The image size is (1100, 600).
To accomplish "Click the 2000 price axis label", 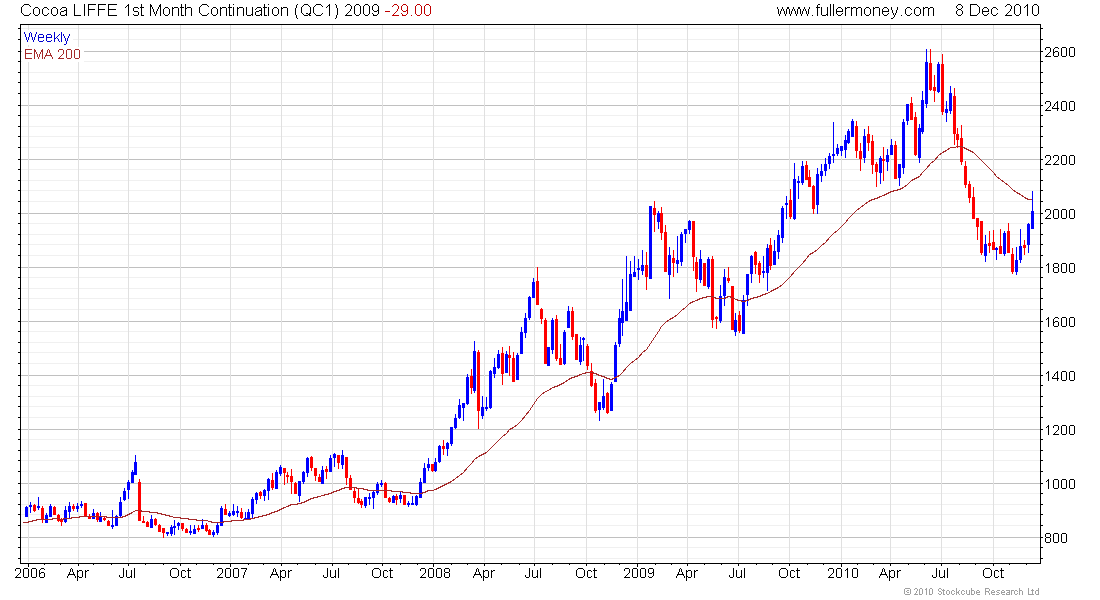I will pyautogui.click(x=1060, y=215).
